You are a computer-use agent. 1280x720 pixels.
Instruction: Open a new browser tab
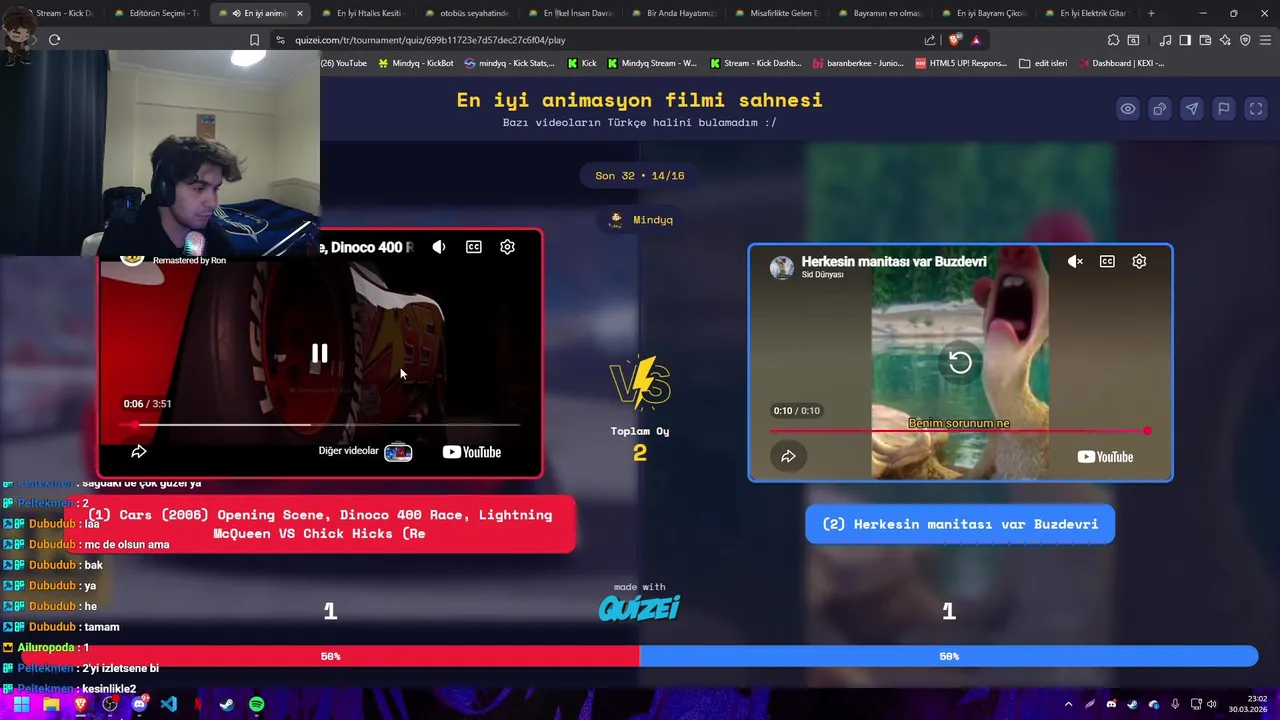click(x=1151, y=13)
